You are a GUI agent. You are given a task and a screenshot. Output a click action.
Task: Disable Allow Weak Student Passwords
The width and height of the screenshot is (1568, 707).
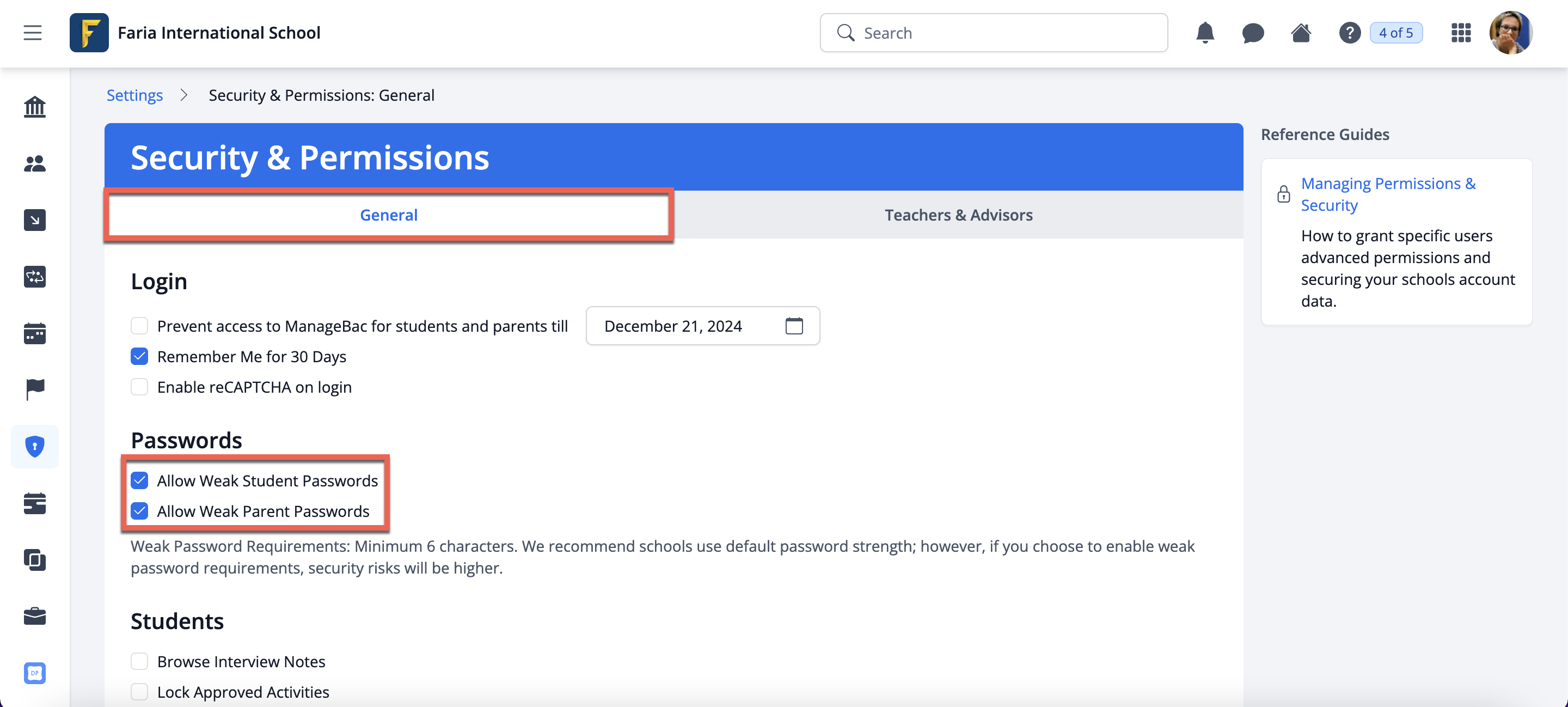(x=139, y=481)
